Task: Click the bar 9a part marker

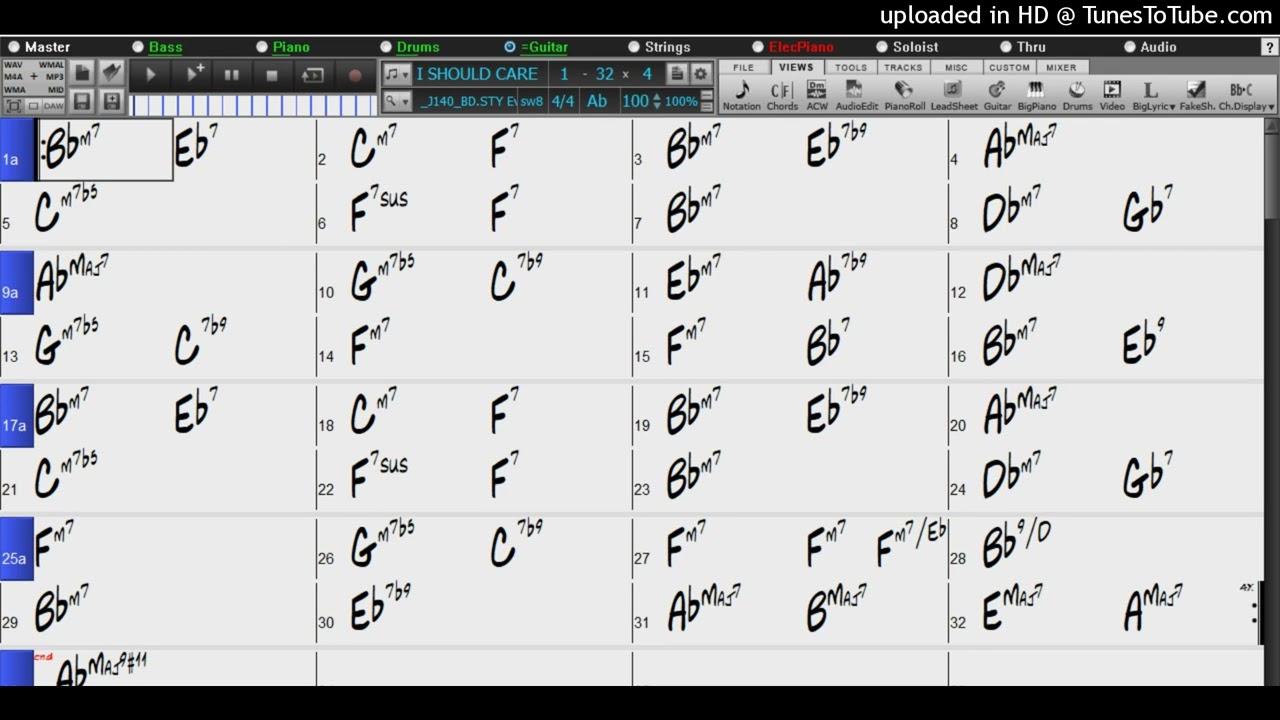Action: pos(17,283)
